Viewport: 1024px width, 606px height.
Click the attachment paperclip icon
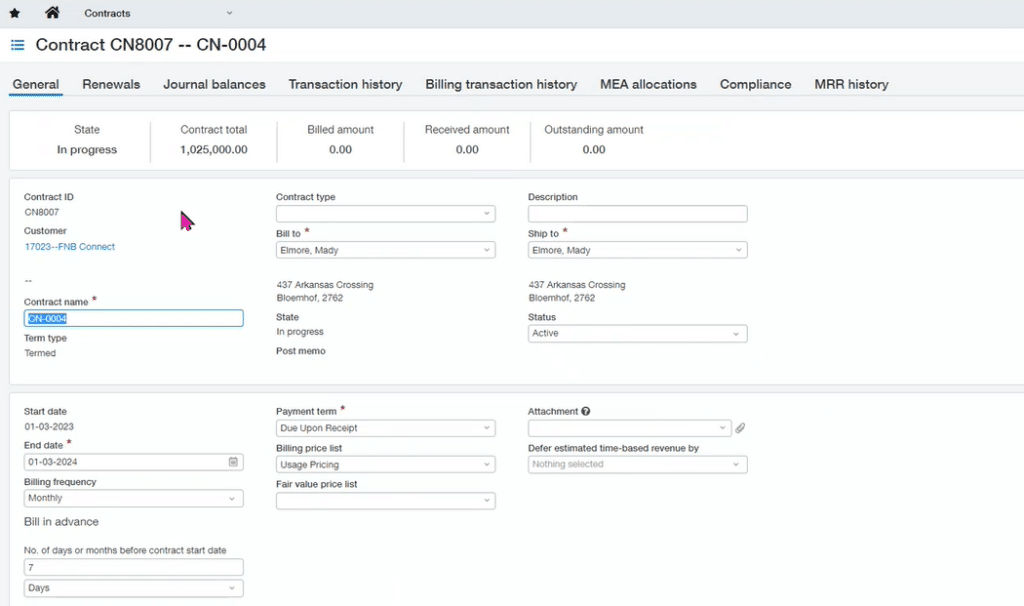click(x=740, y=428)
